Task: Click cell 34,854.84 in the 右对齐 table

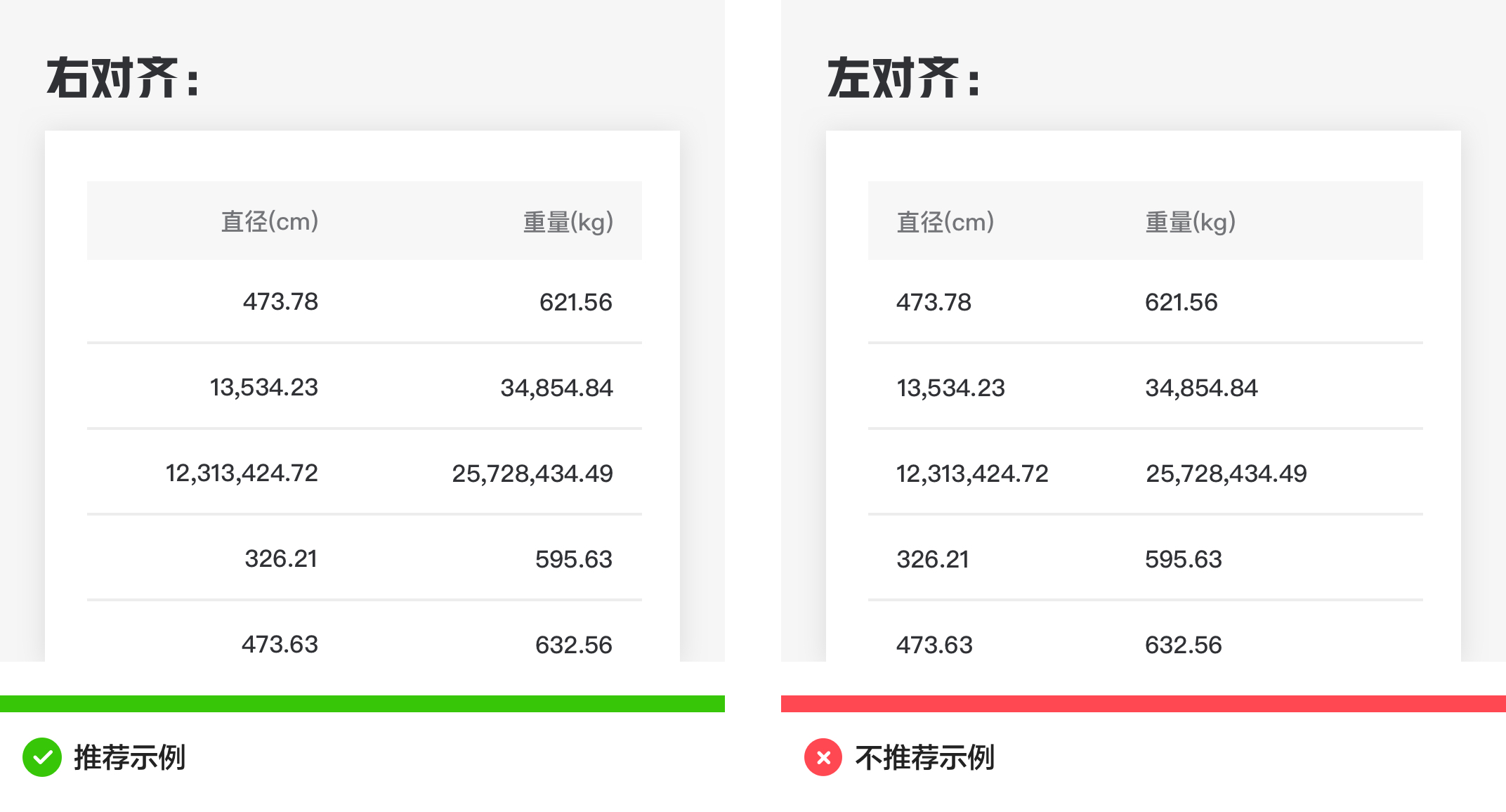Action: [556, 388]
